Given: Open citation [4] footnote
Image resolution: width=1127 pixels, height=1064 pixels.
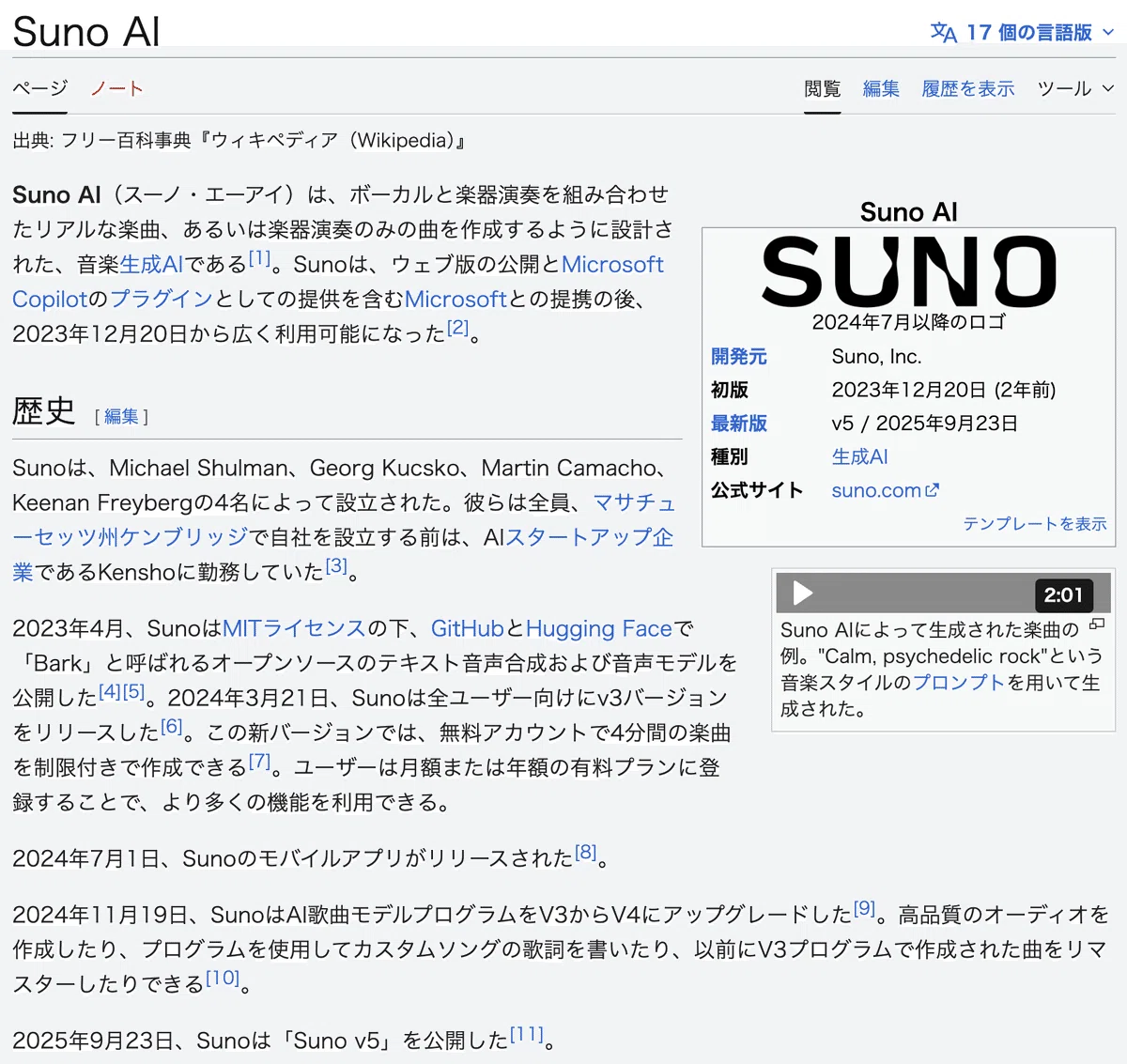Looking at the screenshot, I should click(x=110, y=692).
